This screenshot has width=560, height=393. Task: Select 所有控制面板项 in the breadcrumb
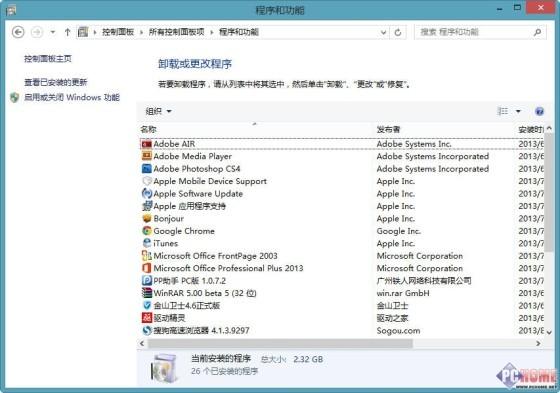tap(176, 32)
